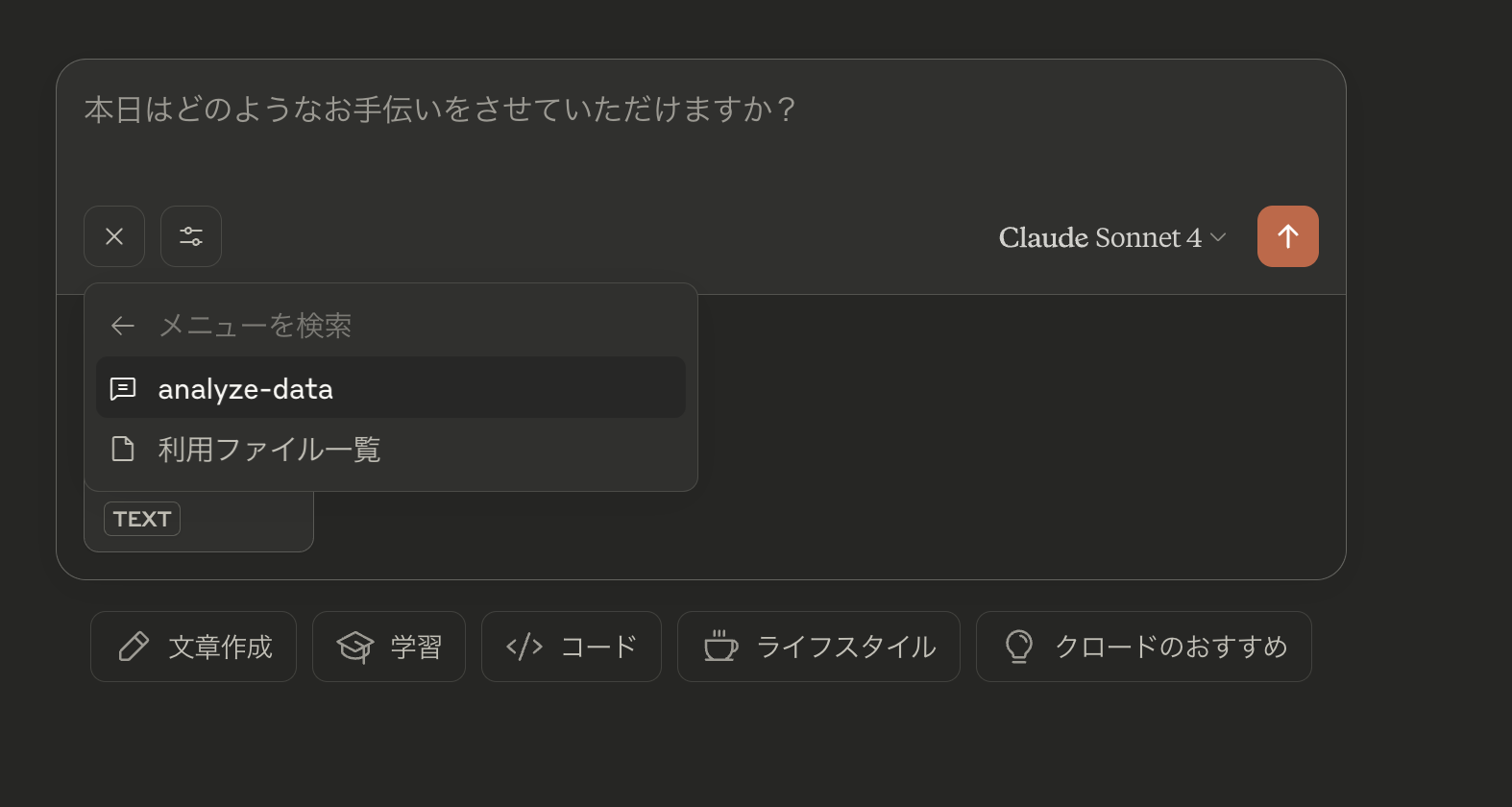The width and height of the screenshot is (1512, 807).
Task: Open the search and tools sliders icon
Action: coord(191,236)
